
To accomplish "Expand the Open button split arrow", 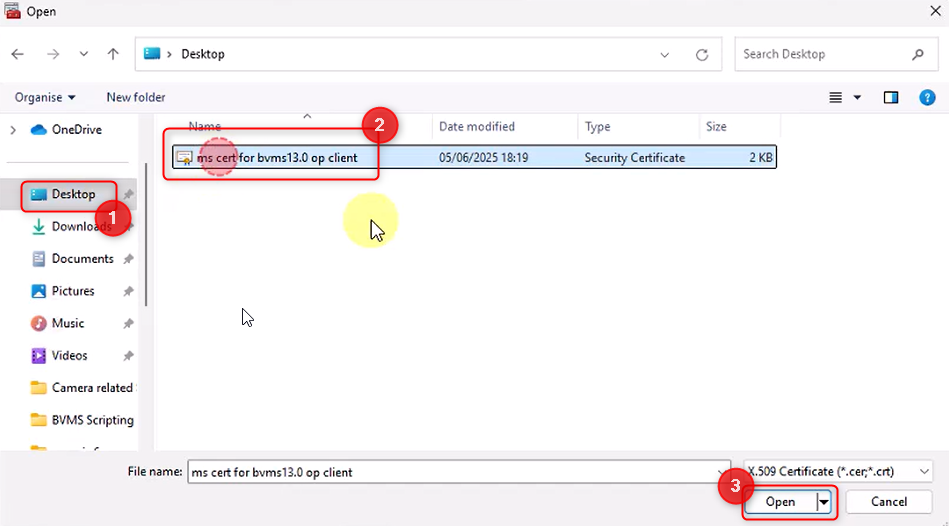I will pos(824,502).
